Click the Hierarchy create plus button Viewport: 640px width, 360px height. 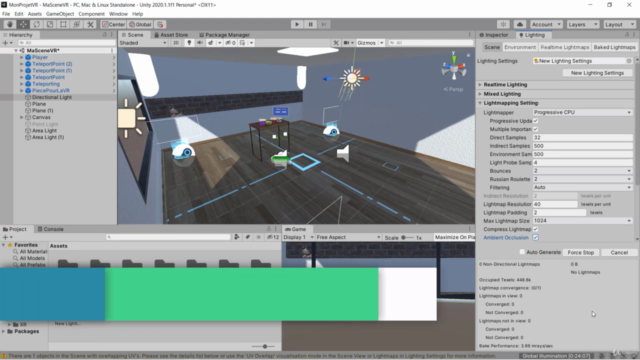(7, 43)
